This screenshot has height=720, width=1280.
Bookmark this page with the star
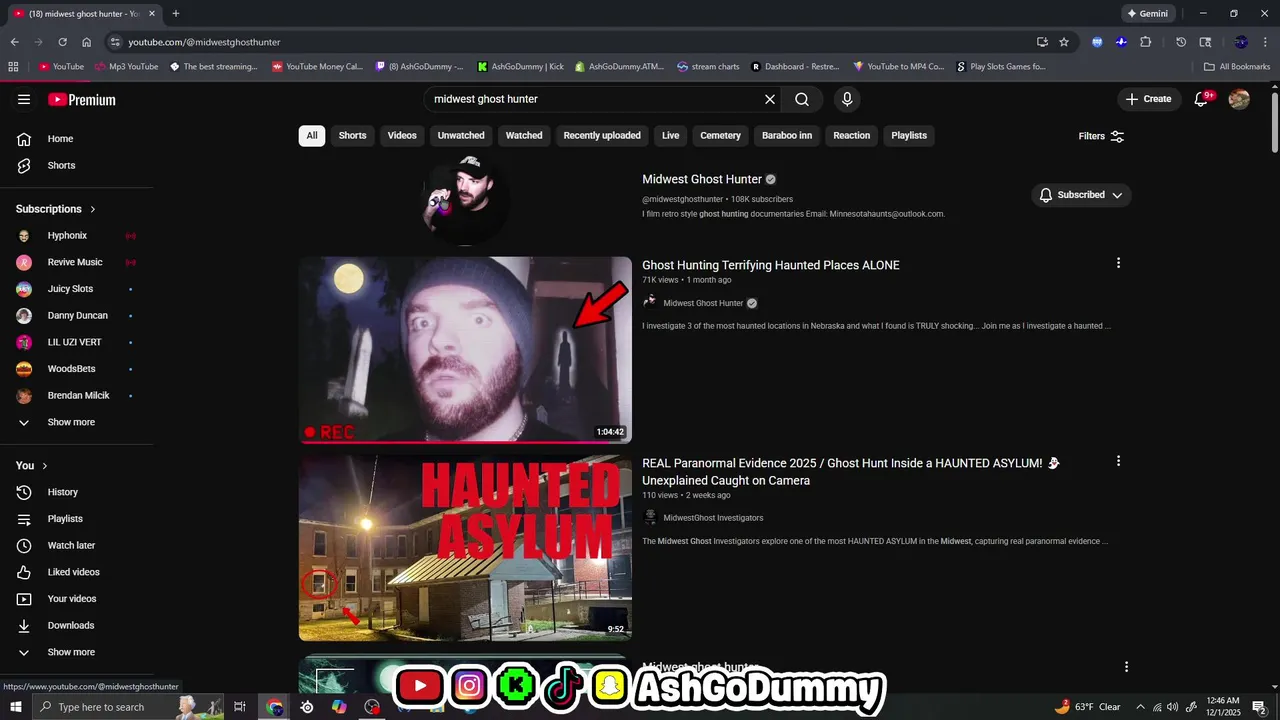[x=1064, y=42]
